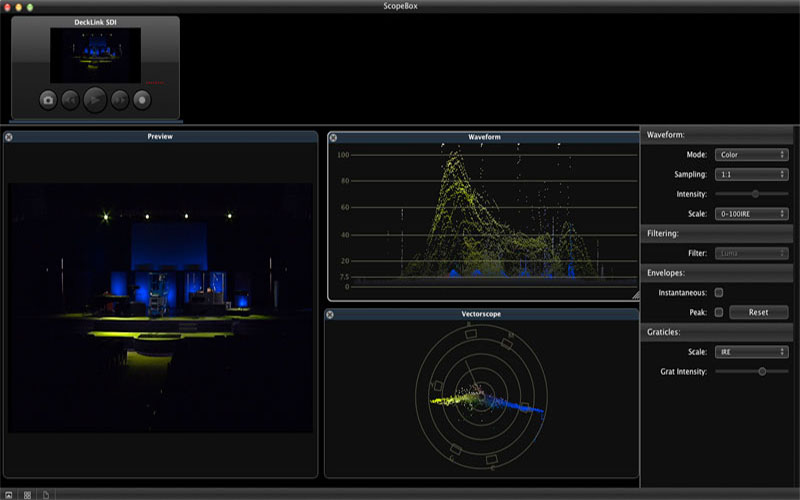800x500 pixels.
Task: Start playback with the play button
Action: click(95, 100)
